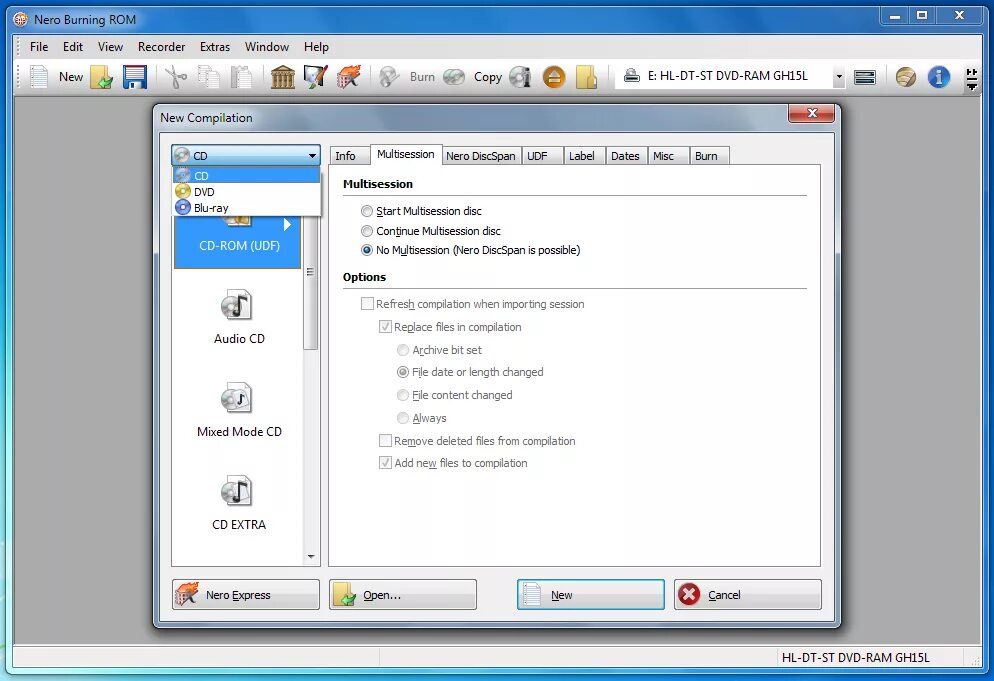
Task: Click the Paste clipboard icon
Action: tap(241, 77)
